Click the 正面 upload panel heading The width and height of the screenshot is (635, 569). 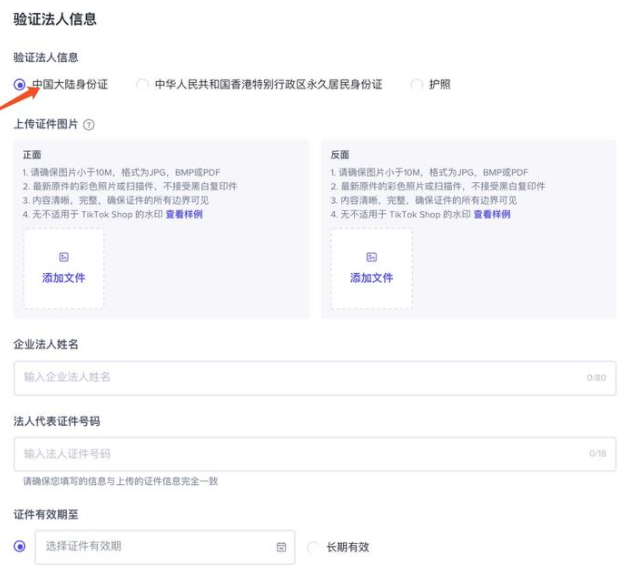click(x=32, y=155)
